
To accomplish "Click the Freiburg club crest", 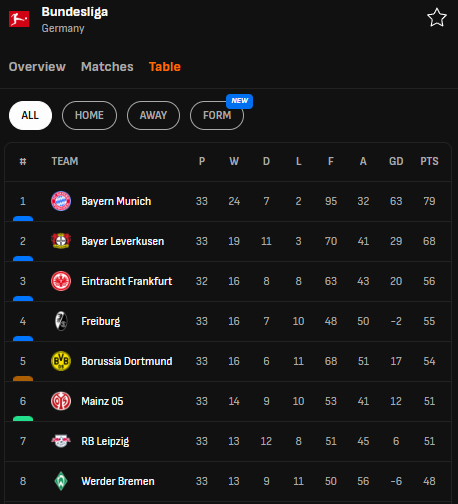I will point(61,321).
